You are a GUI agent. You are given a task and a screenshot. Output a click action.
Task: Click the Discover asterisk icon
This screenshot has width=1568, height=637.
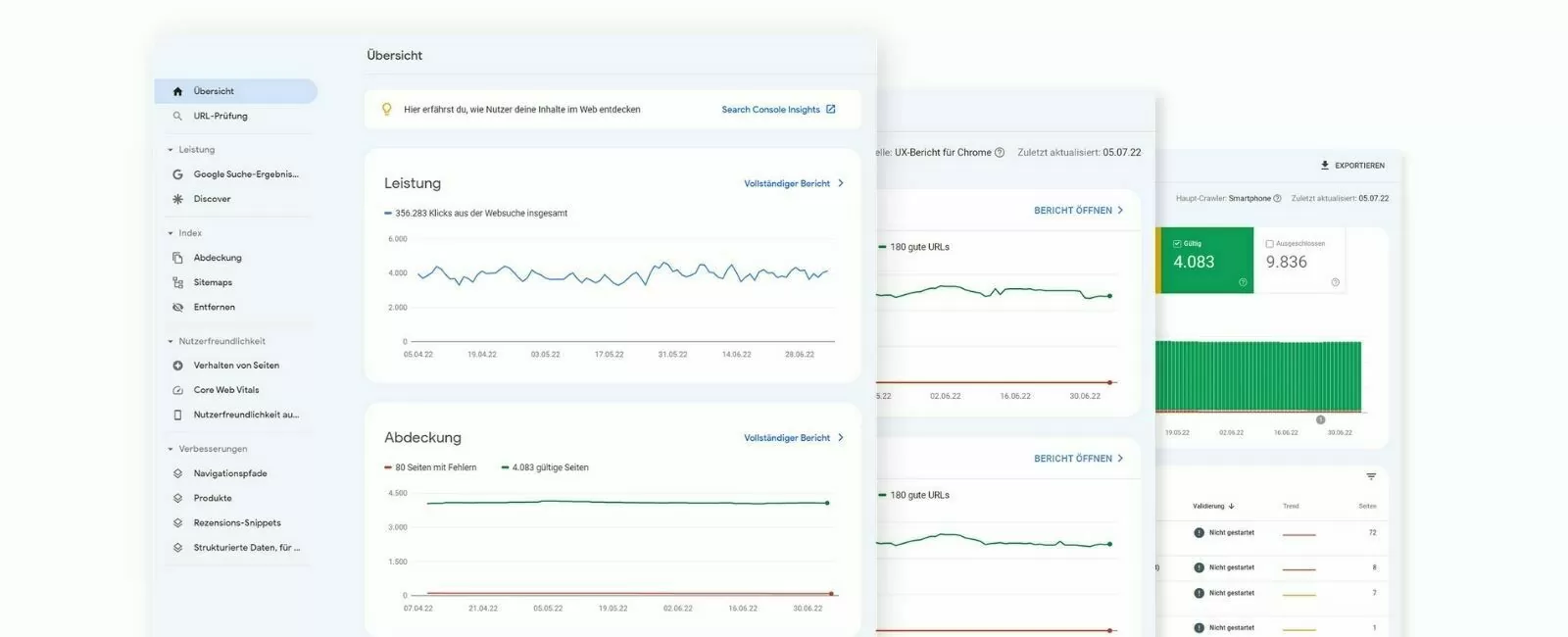pyautogui.click(x=177, y=199)
